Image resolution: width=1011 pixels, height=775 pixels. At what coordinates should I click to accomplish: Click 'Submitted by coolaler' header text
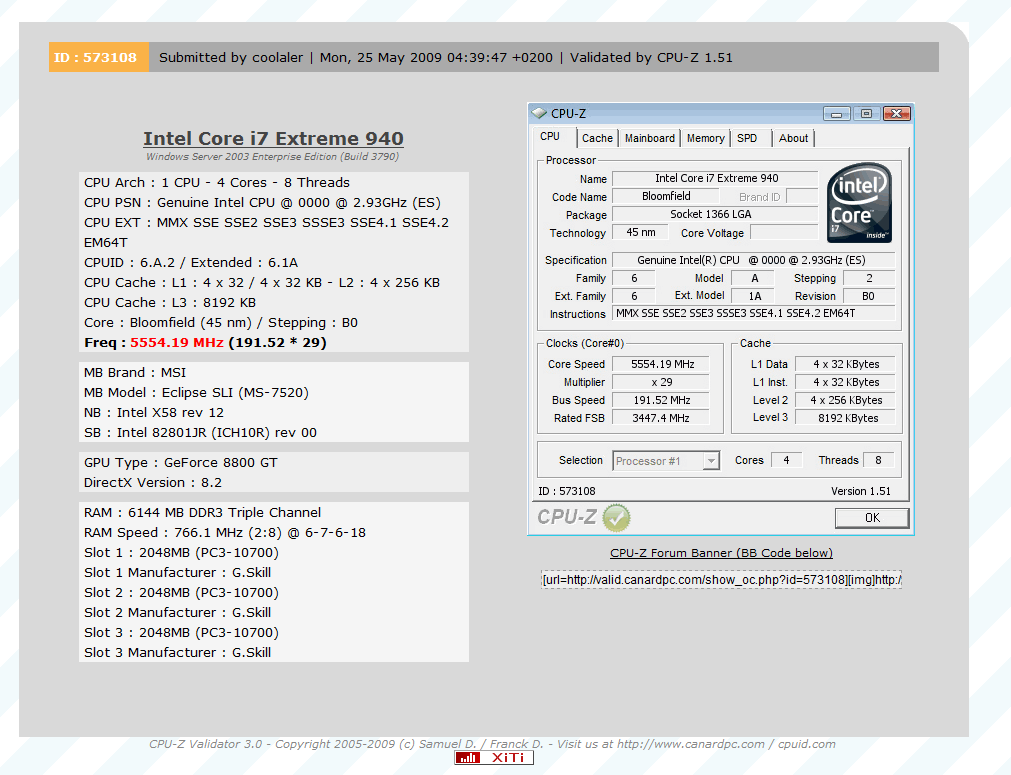(x=231, y=57)
